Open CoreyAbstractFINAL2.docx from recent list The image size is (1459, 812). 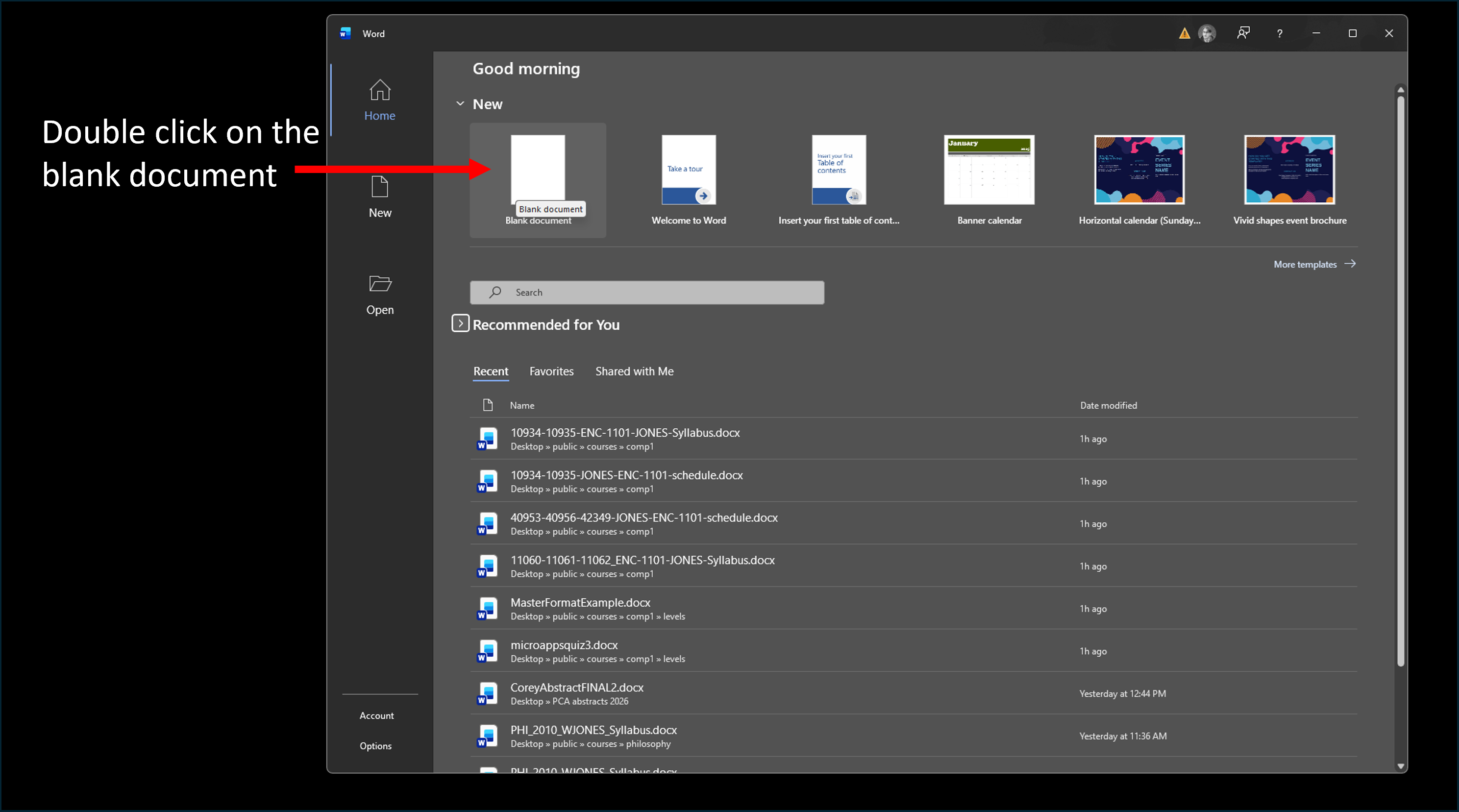(x=576, y=688)
